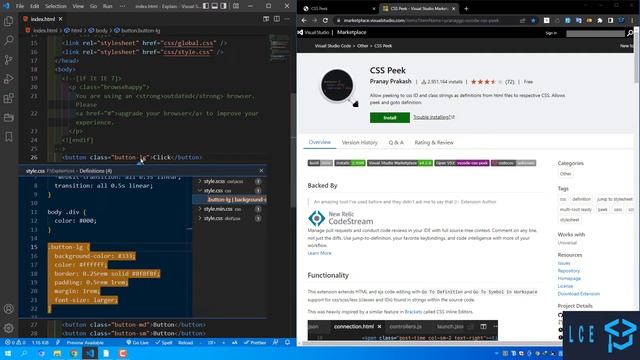Viewport: 640px width, 360px height.
Task: Click the Pranay Prakash publisher link
Action: [x=391, y=81]
